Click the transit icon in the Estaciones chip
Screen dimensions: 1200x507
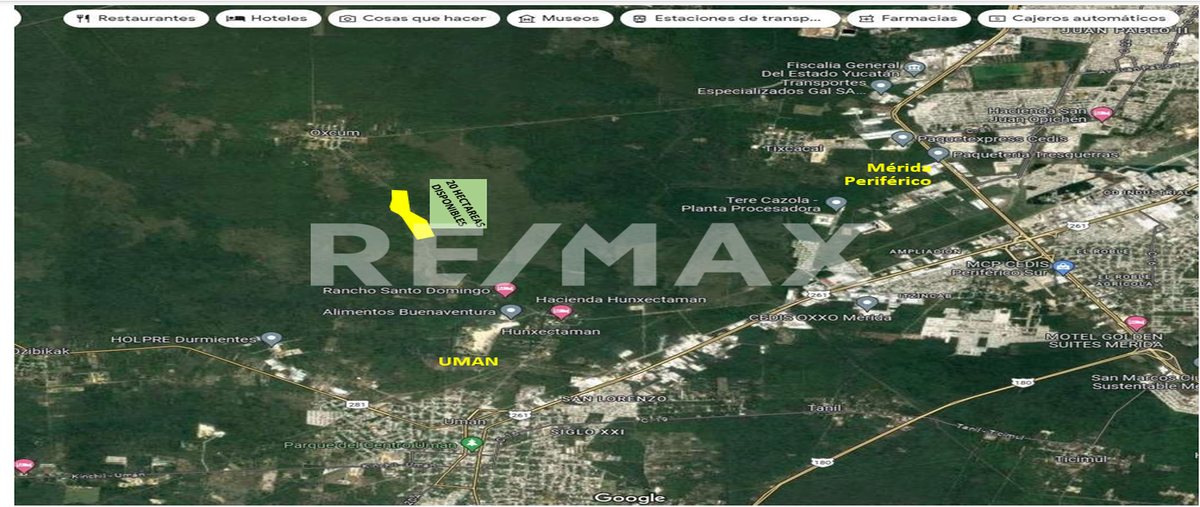[639, 18]
